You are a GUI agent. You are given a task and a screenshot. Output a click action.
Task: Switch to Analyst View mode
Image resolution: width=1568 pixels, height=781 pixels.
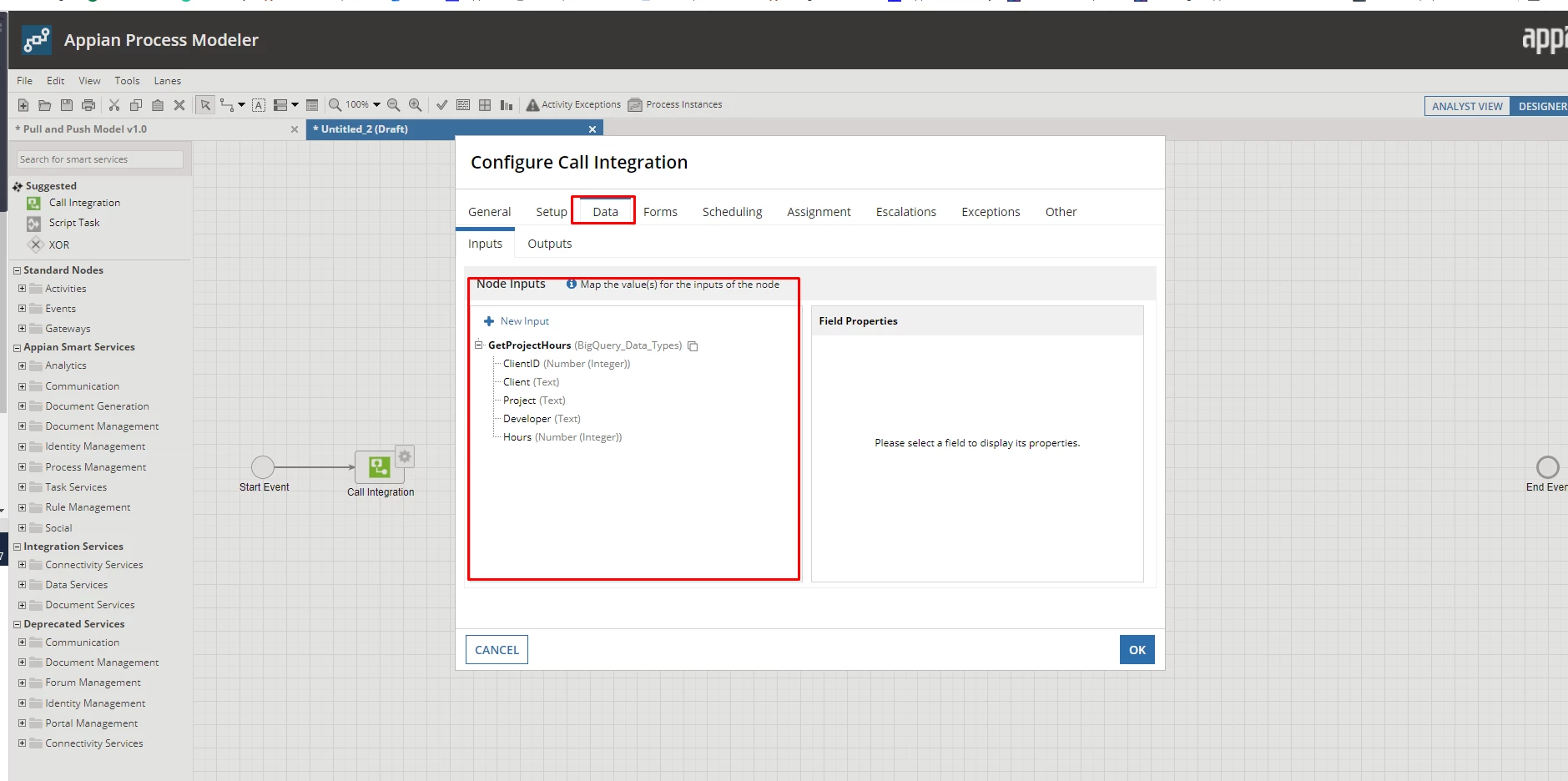pos(1467,106)
